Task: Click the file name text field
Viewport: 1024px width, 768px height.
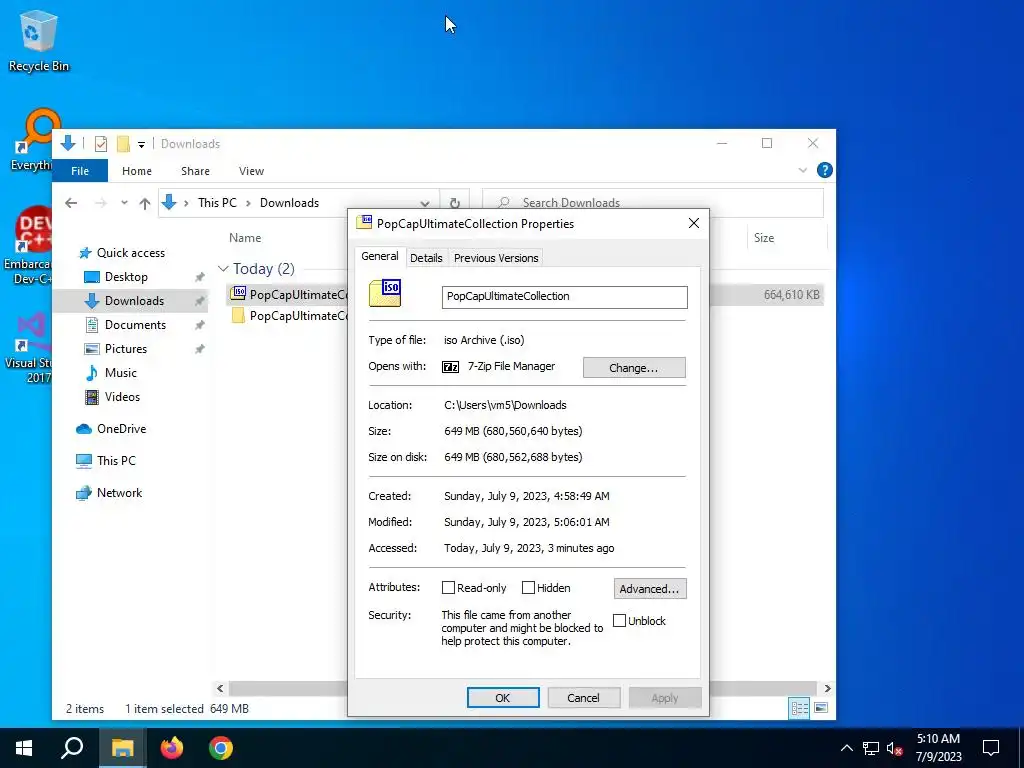Action: click(x=565, y=296)
